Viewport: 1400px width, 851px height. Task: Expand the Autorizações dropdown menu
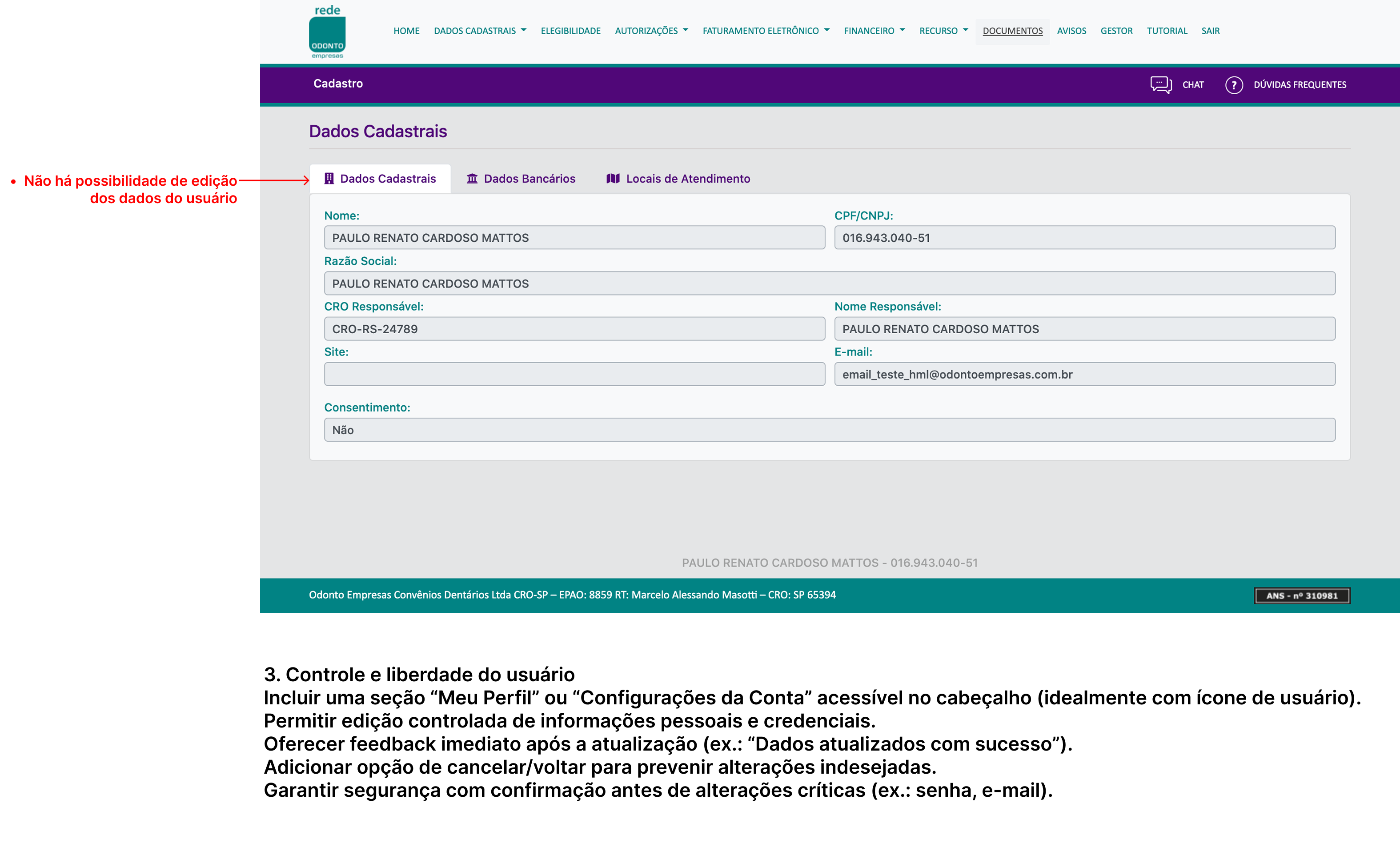coord(651,31)
